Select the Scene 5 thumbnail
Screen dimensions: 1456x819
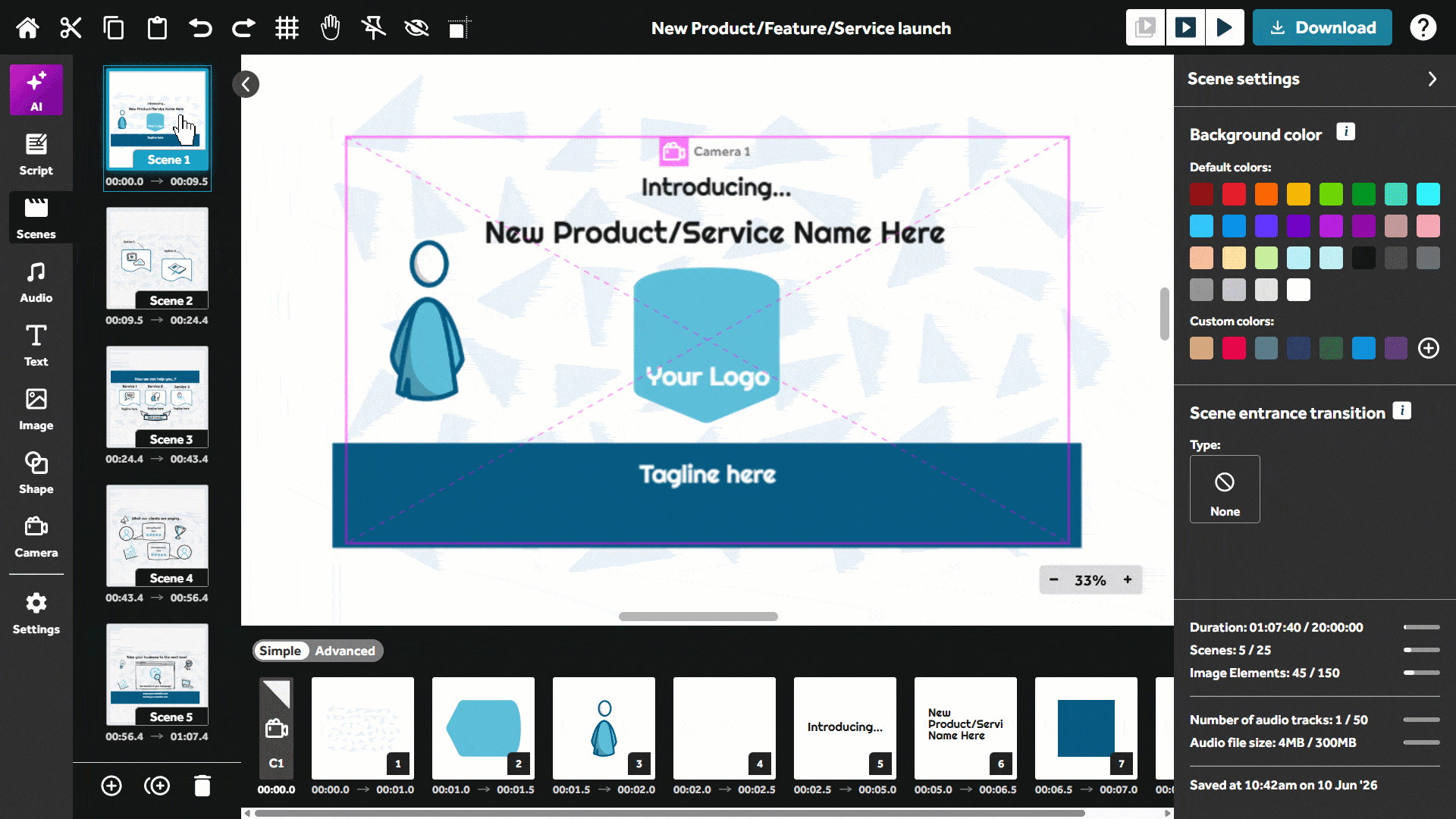point(157,674)
